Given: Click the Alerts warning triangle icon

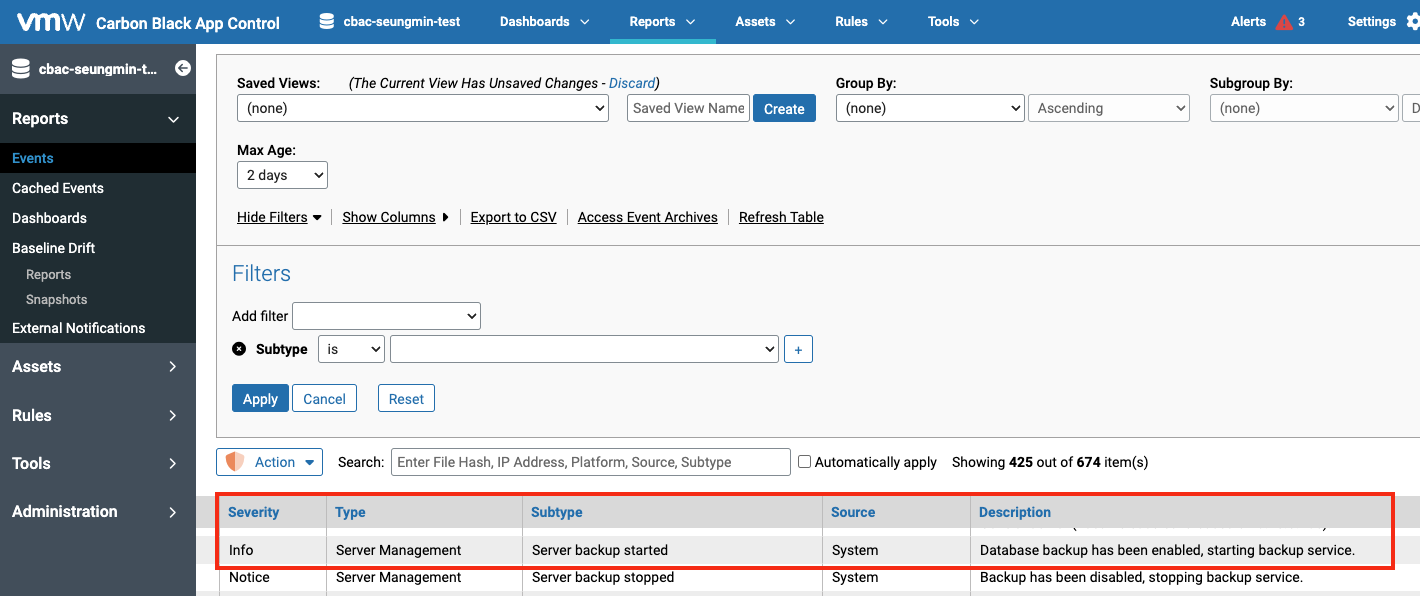Looking at the screenshot, I should (1284, 22).
